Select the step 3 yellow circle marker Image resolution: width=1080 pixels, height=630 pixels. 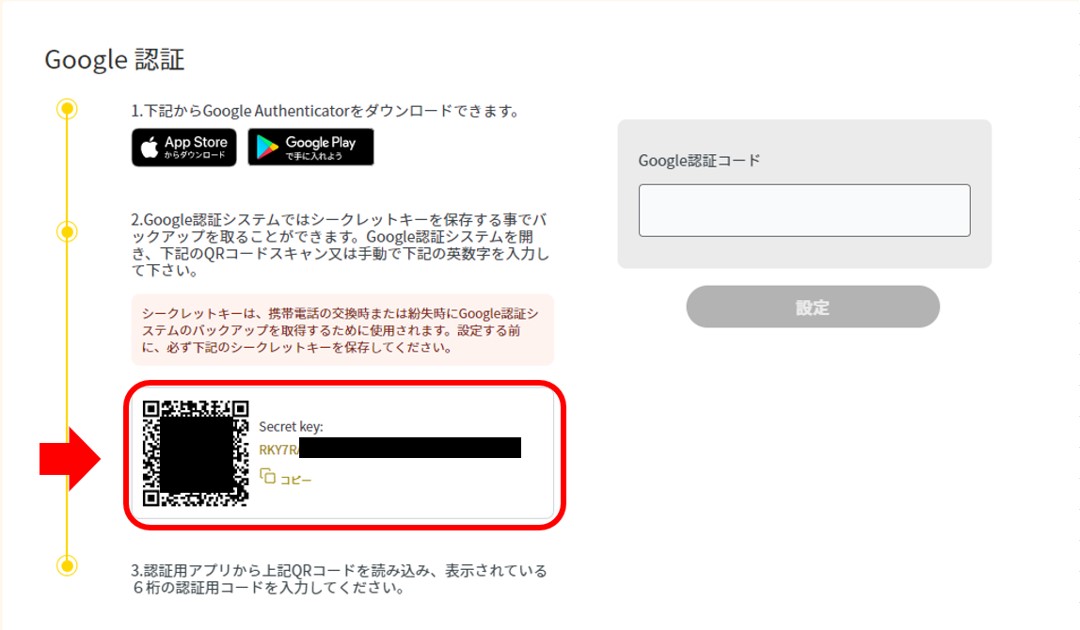67,565
